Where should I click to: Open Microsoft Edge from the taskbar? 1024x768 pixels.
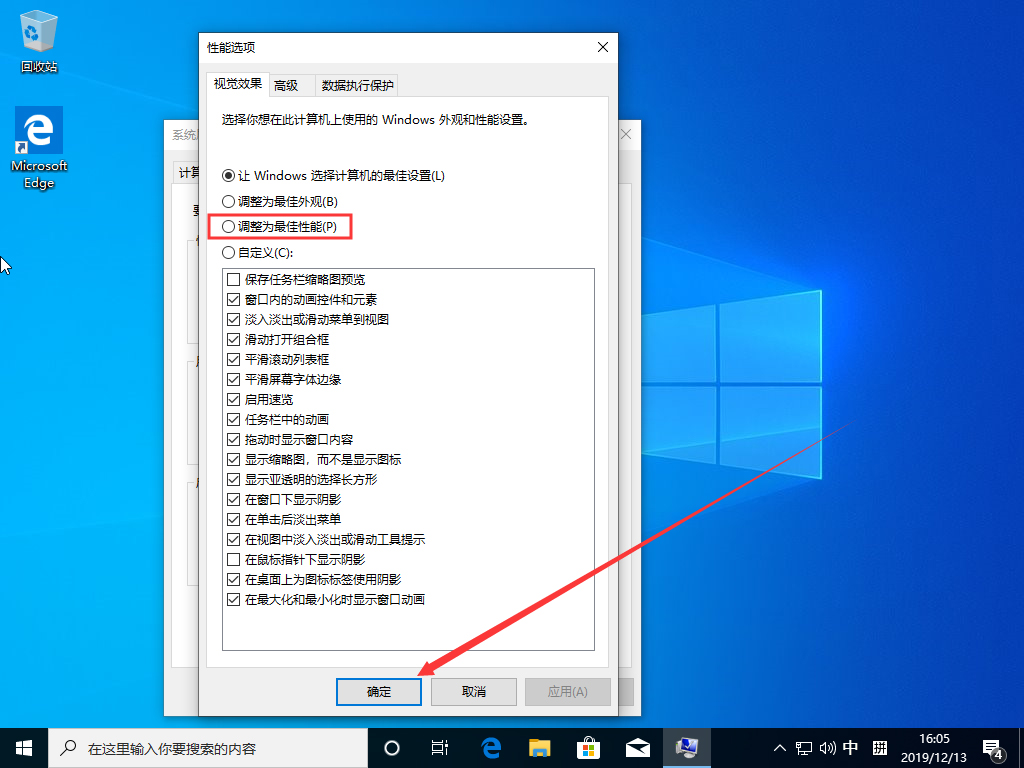(489, 747)
